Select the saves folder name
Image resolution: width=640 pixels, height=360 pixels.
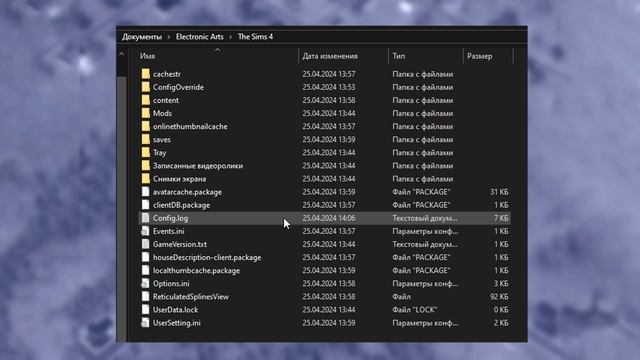point(162,139)
